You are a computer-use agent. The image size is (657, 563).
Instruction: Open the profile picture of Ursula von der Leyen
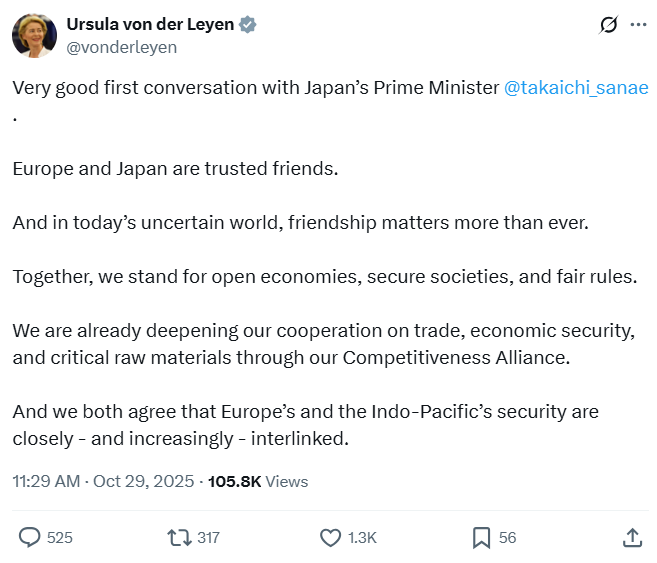point(34,35)
